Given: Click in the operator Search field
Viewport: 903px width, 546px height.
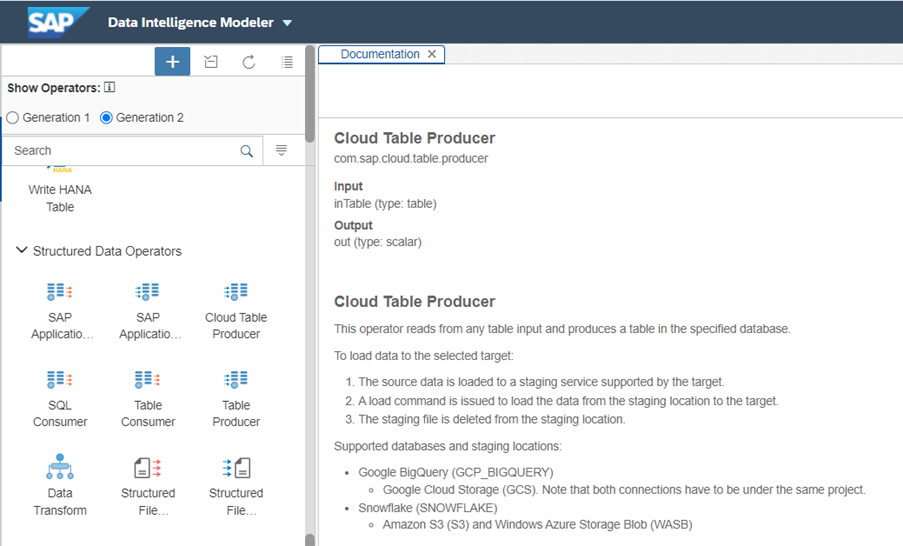Looking at the screenshot, I should 120,151.
